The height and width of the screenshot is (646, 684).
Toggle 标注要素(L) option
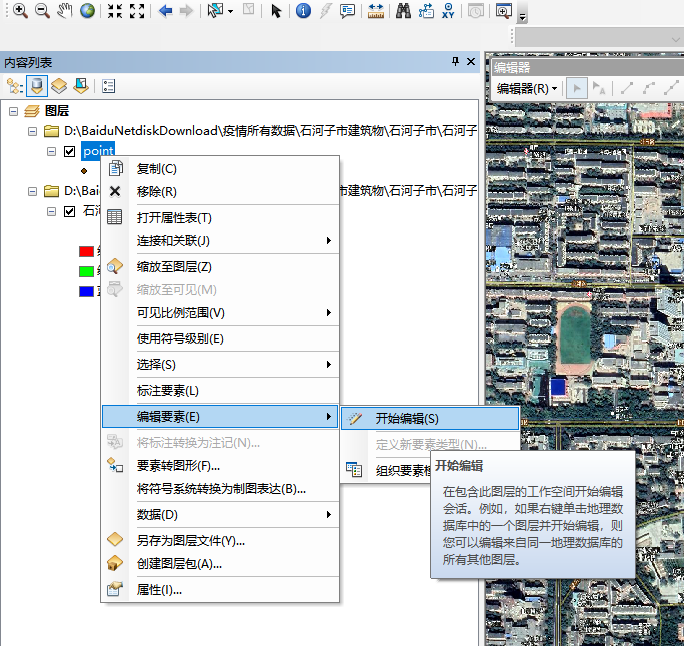220,390
